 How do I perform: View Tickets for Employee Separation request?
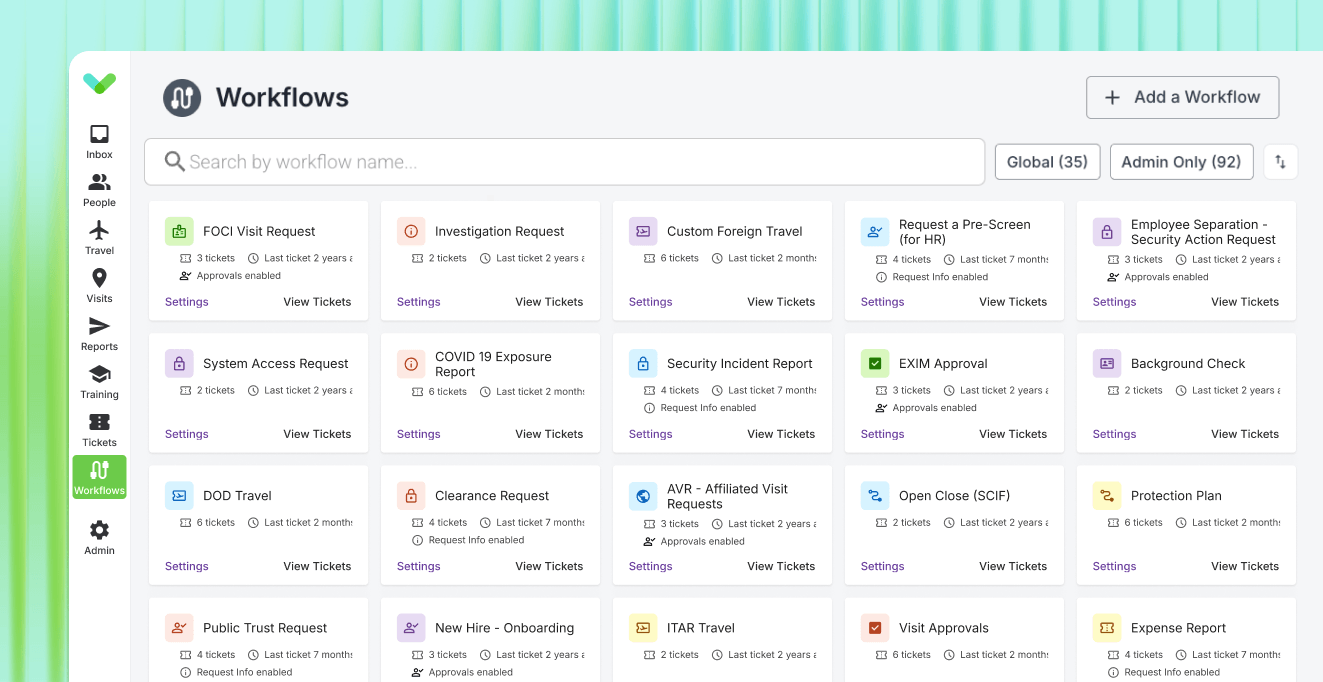(1245, 302)
